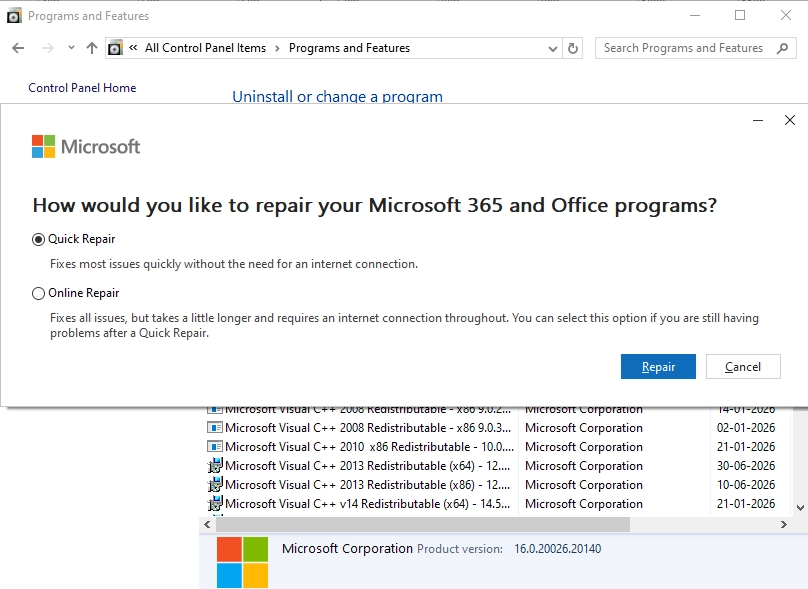Click the Microsoft logo in details pane

(242, 562)
